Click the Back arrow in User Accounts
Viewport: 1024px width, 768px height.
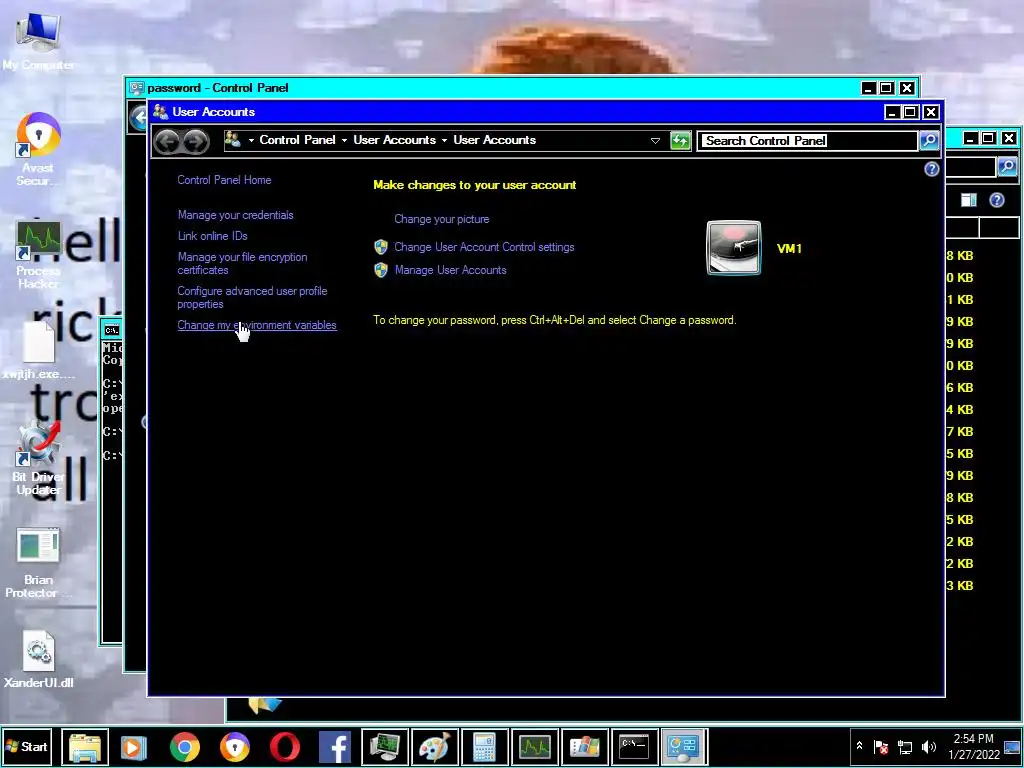tap(167, 141)
